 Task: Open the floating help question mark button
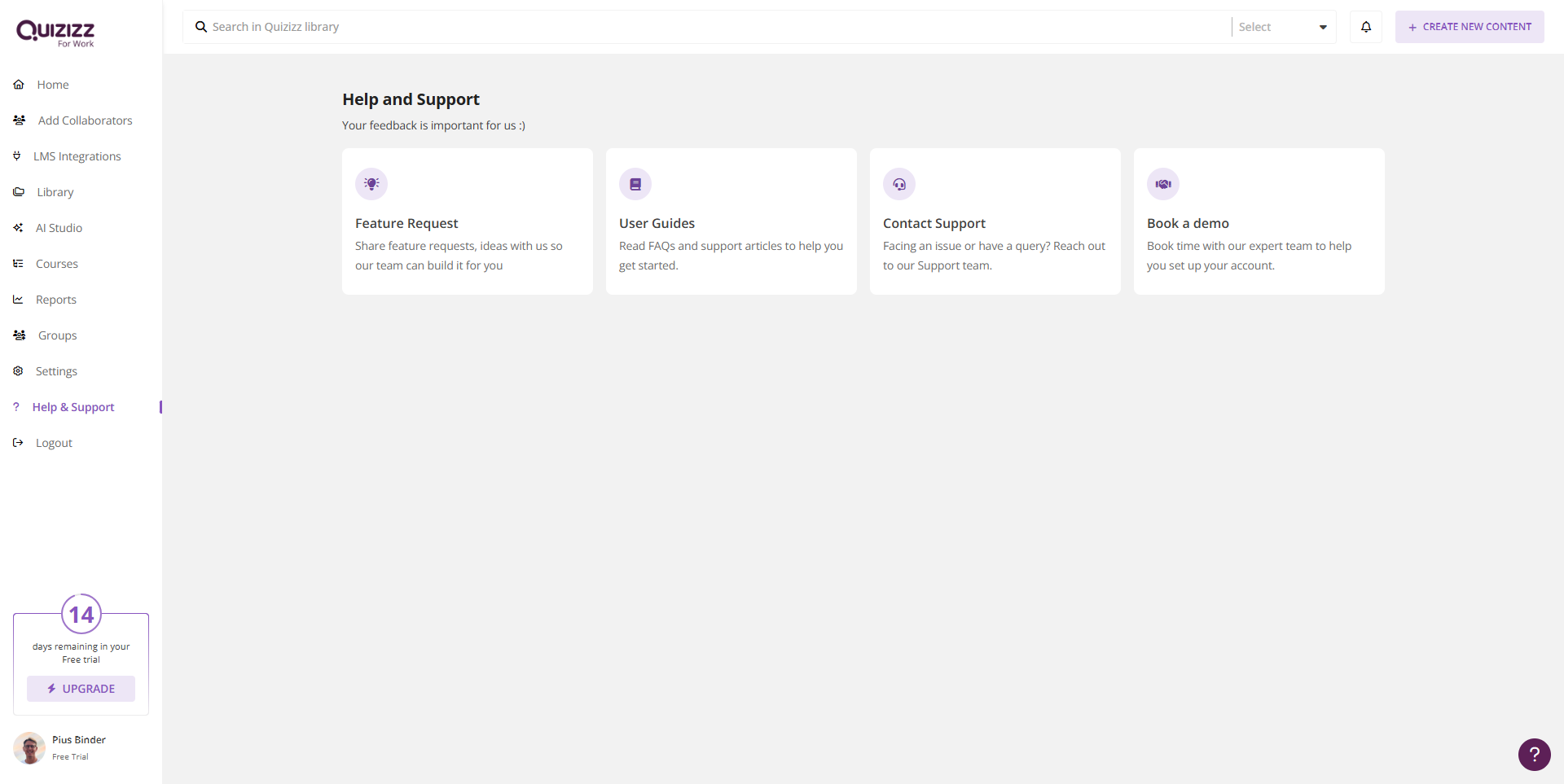(1534, 754)
